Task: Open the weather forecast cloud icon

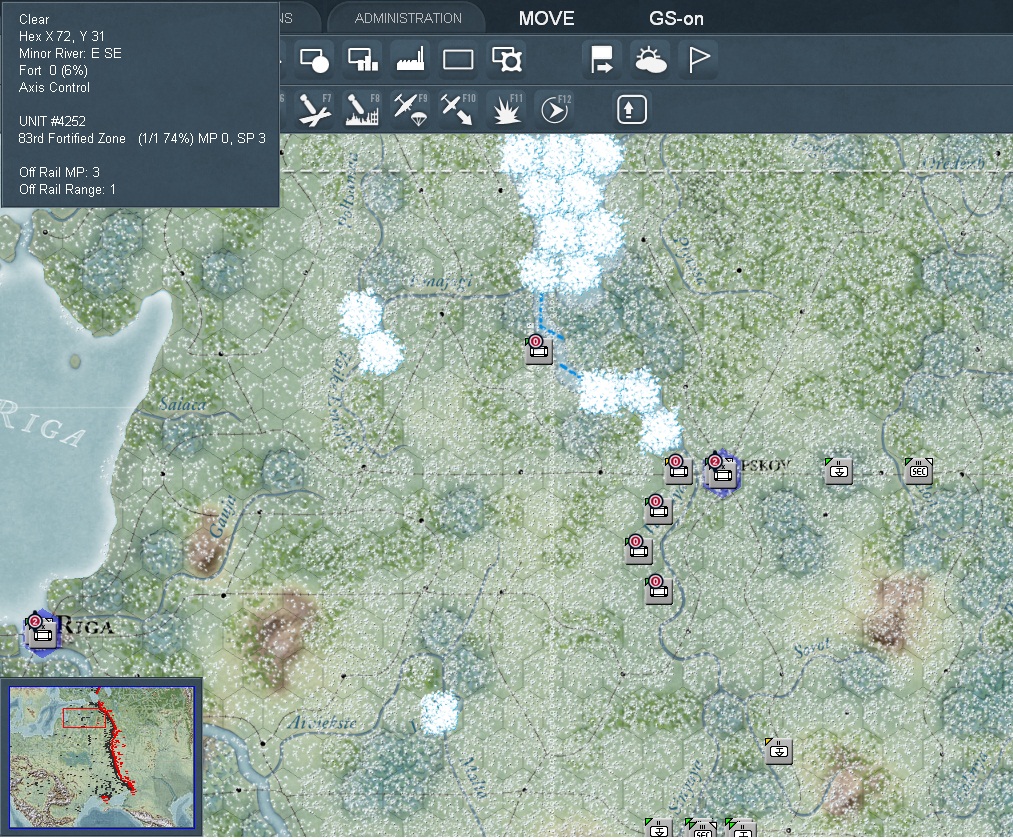Action: (x=651, y=59)
